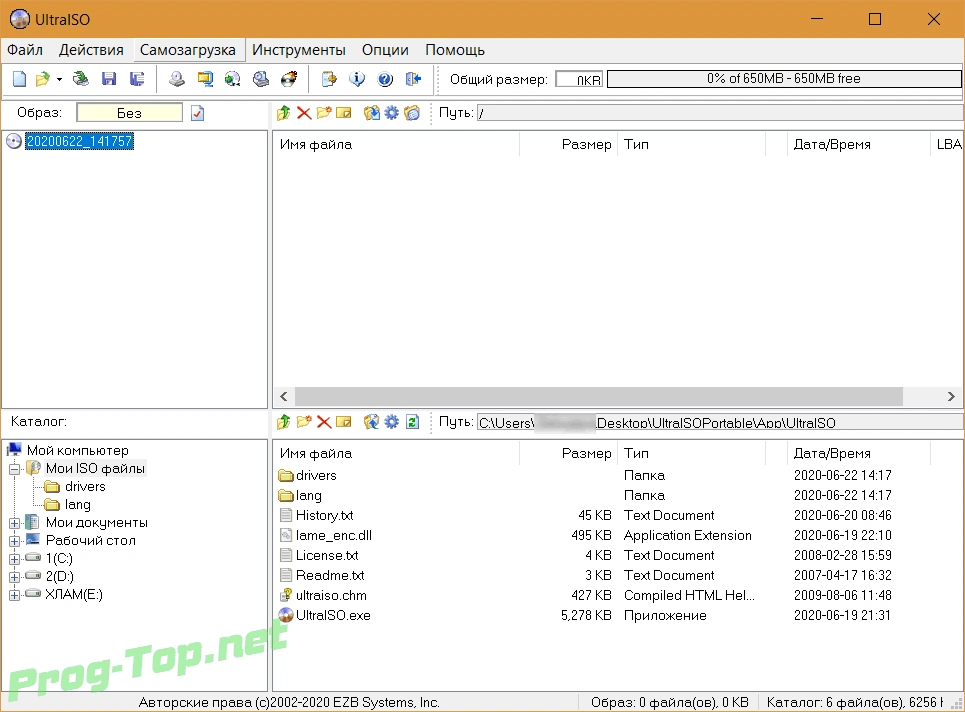Click the image Путь field showing /
Image resolution: width=965 pixels, height=712 pixels.
(x=720, y=113)
